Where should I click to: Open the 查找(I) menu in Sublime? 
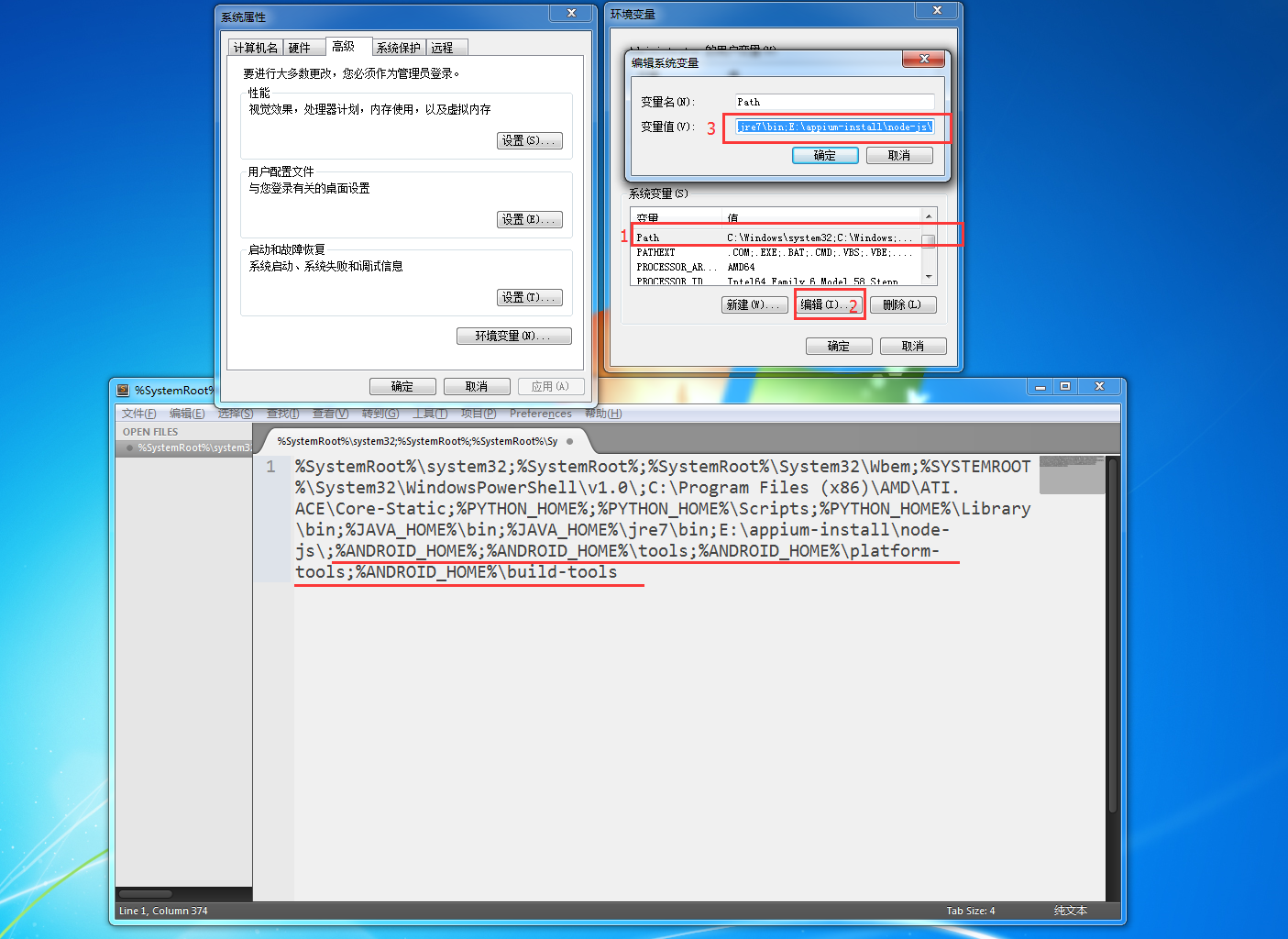(283, 414)
